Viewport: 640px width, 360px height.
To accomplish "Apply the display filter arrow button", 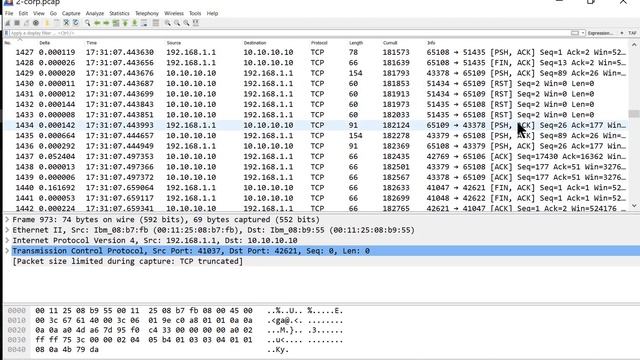I will click(575, 33).
